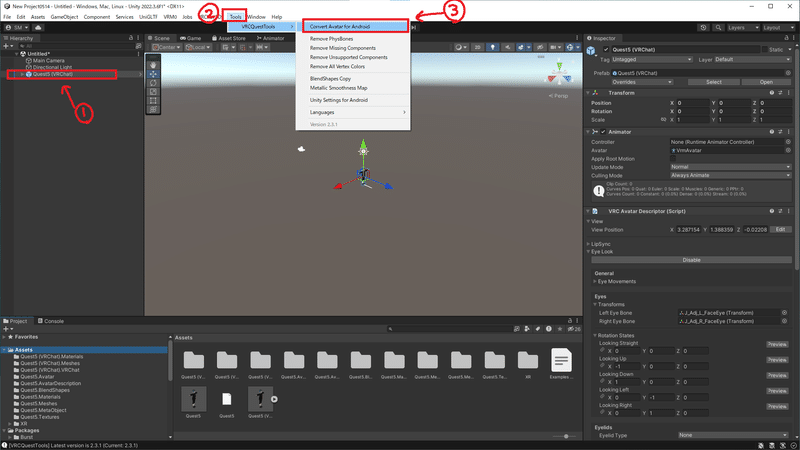
Task: Switch to the Console tab
Action: pos(51,321)
